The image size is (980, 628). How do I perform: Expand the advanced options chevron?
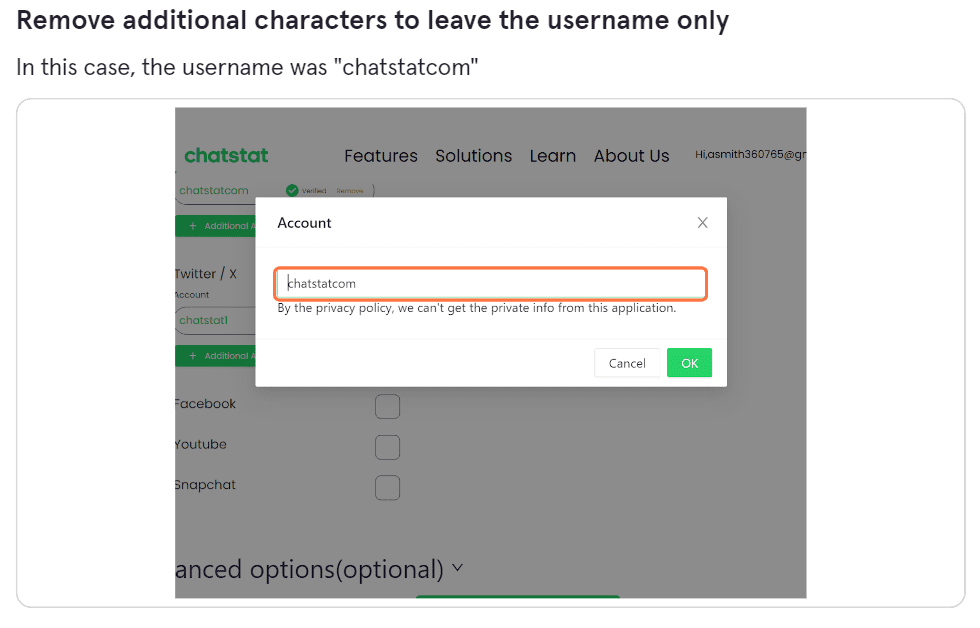pyautogui.click(x=458, y=568)
